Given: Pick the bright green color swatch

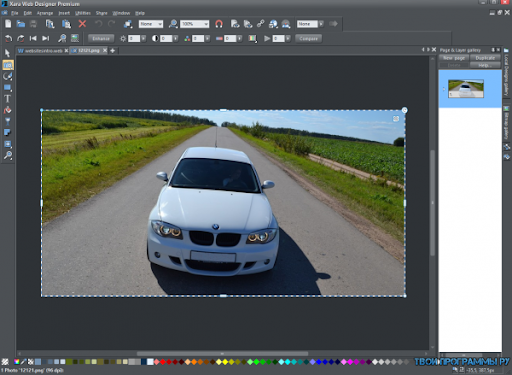Looking at the screenshot, I should point(256,362).
